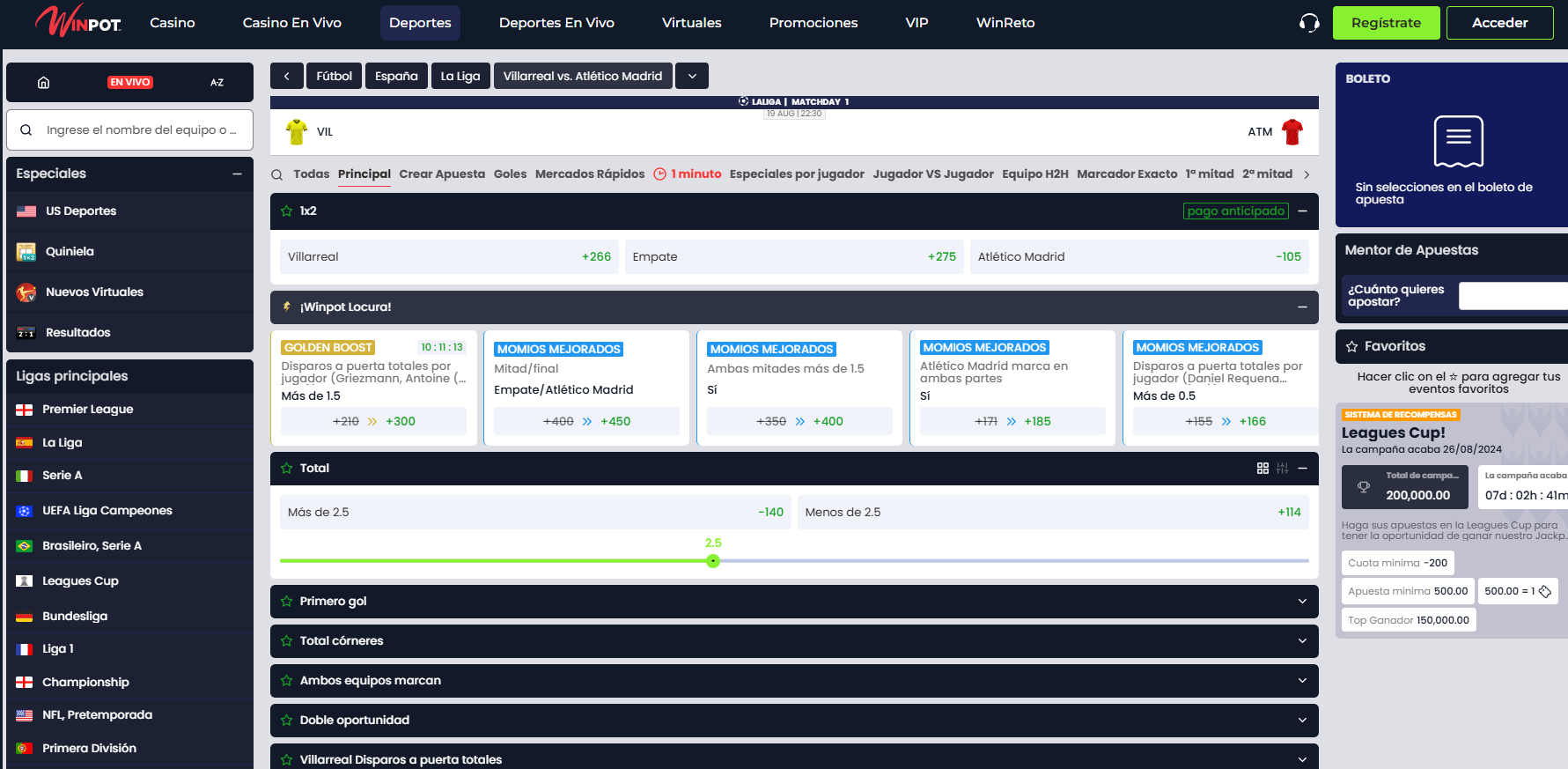Expand the Primero gol market
The height and width of the screenshot is (769, 1568).
pyautogui.click(x=1302, y=602)
